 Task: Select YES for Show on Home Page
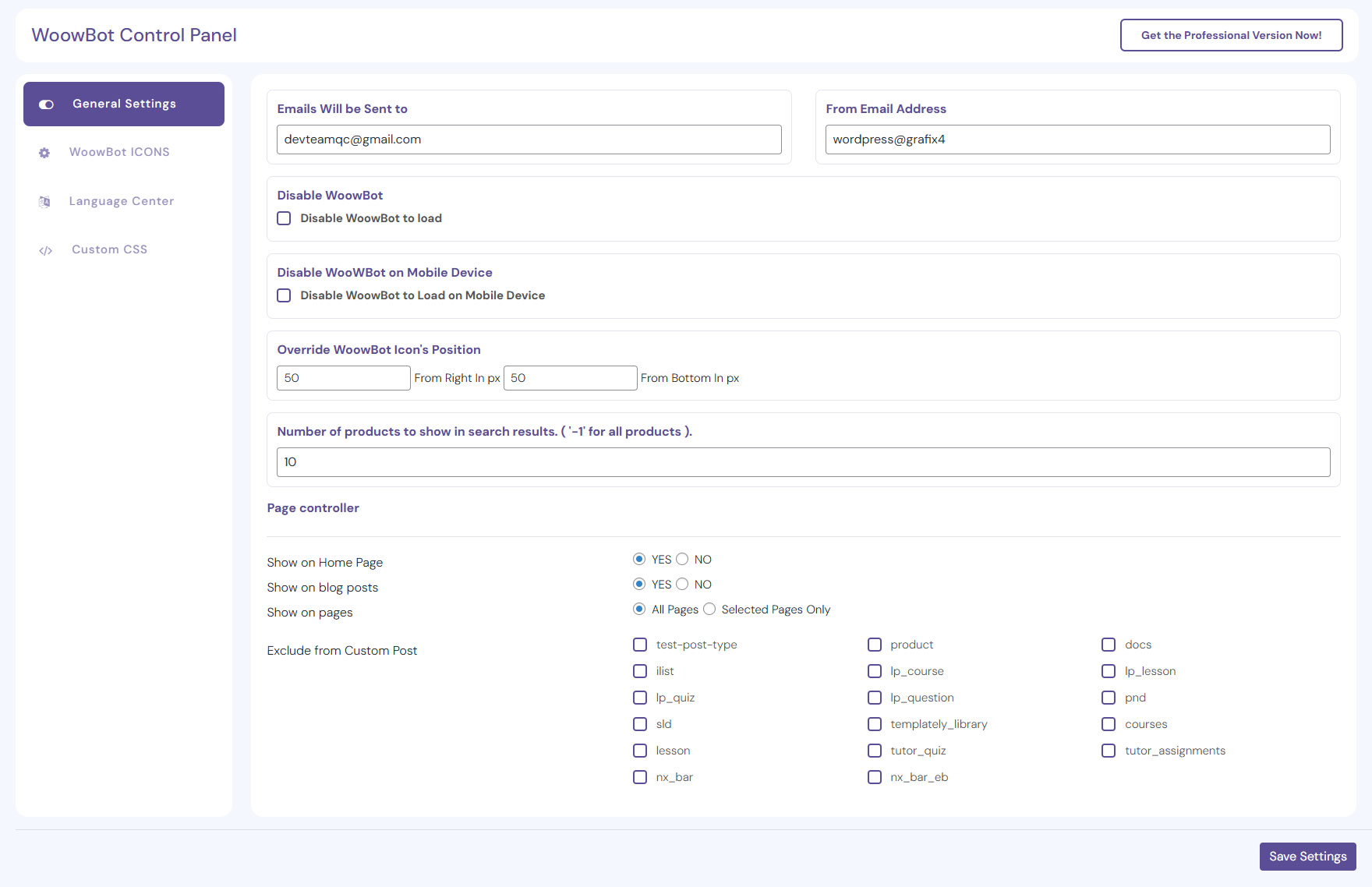(639, 559)
